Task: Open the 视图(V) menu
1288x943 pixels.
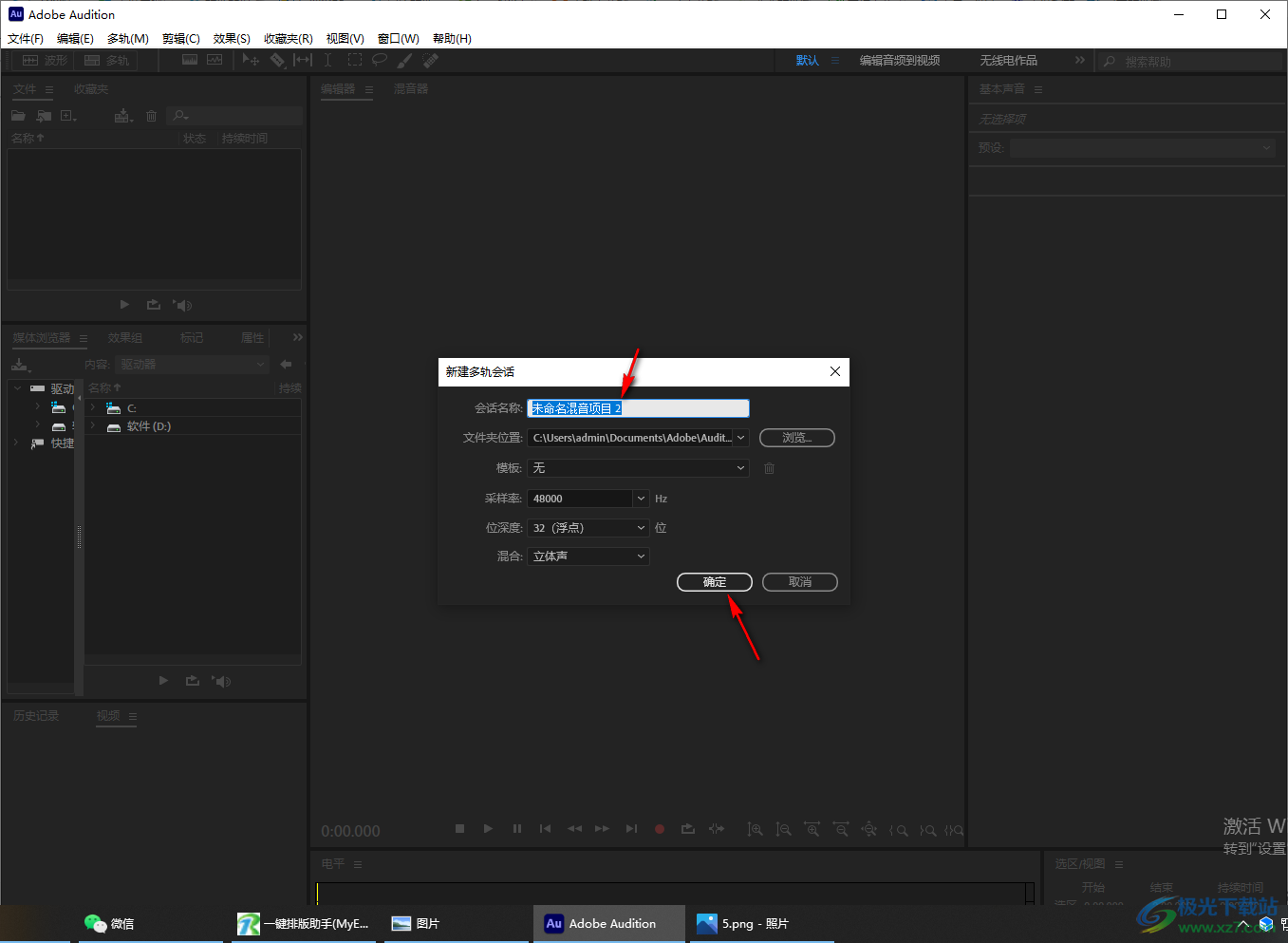Action: point(345,39)
